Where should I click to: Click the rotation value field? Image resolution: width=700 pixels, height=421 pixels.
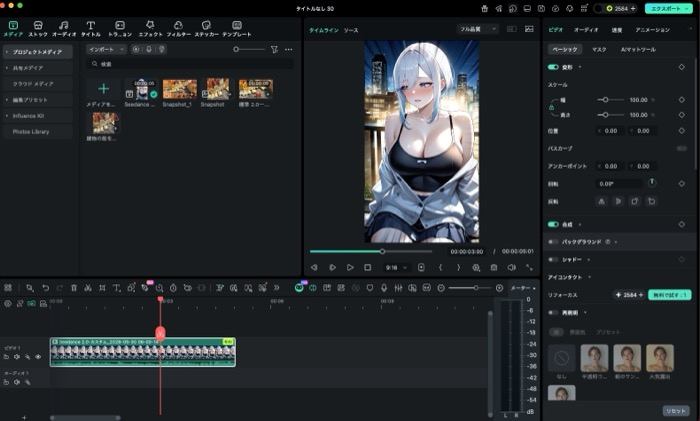click(619, 184)
